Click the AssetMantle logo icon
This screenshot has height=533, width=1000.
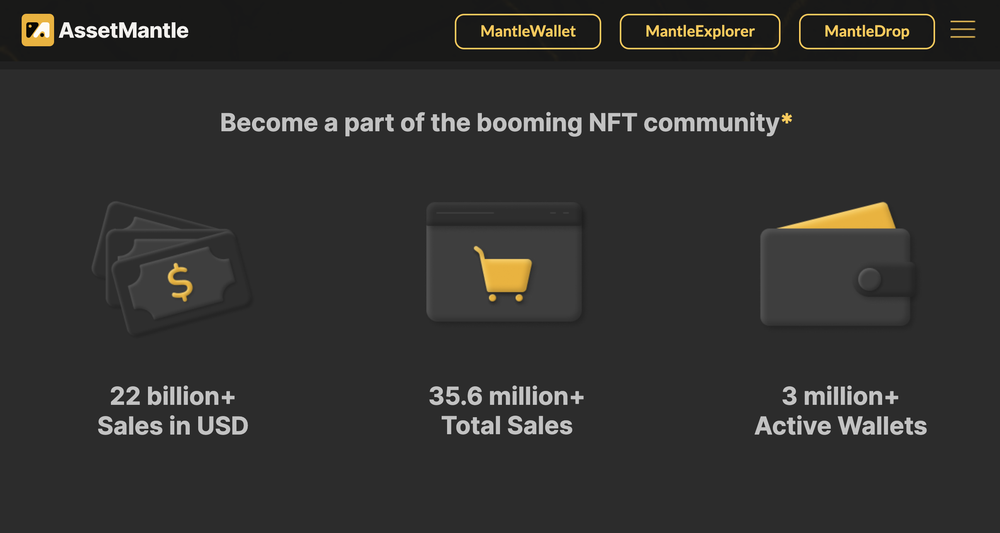pyautogui.click(x=37, y=30)
